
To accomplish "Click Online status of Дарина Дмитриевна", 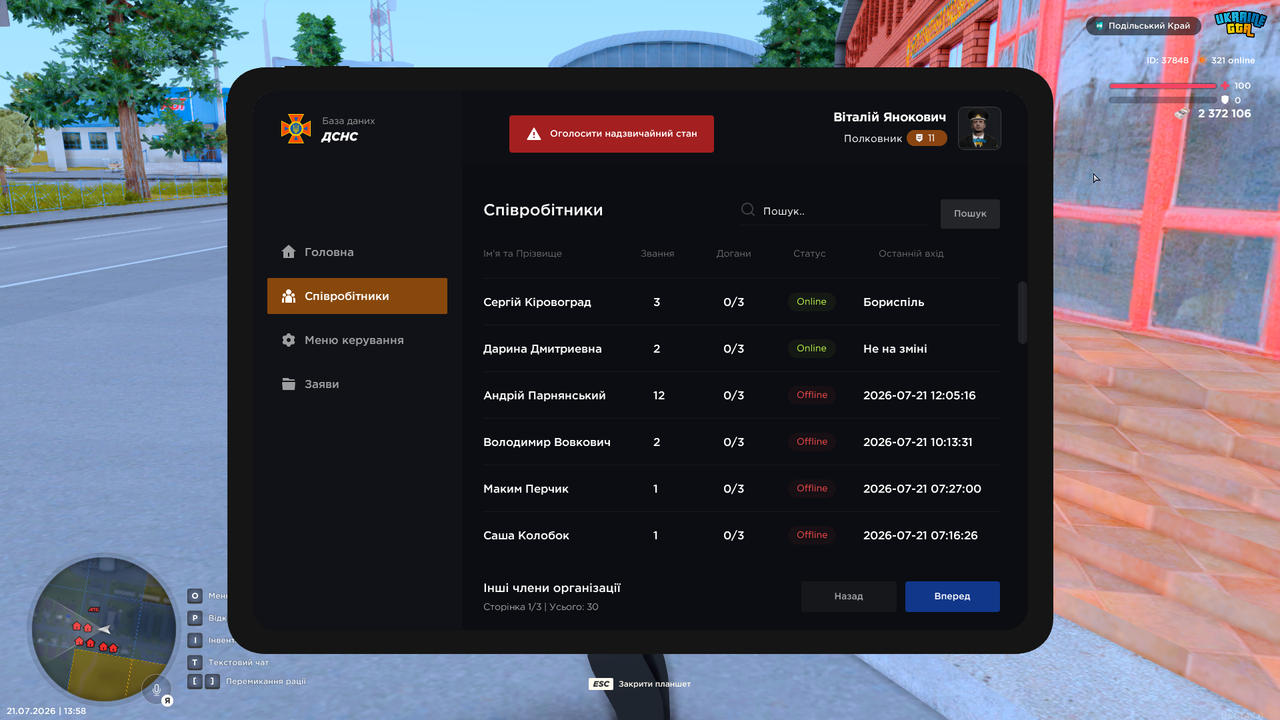I will click(812, 349).
